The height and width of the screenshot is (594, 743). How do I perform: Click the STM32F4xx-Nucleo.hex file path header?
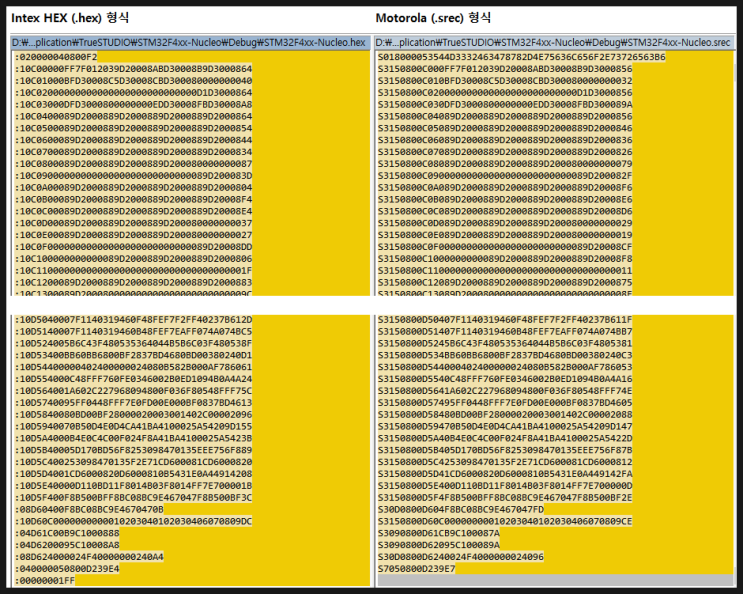190,43
